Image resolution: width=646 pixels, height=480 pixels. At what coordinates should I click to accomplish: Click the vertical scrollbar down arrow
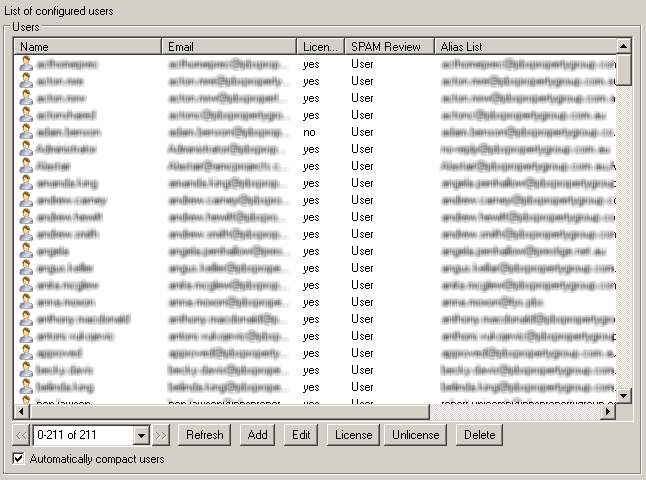pos(624,396)
